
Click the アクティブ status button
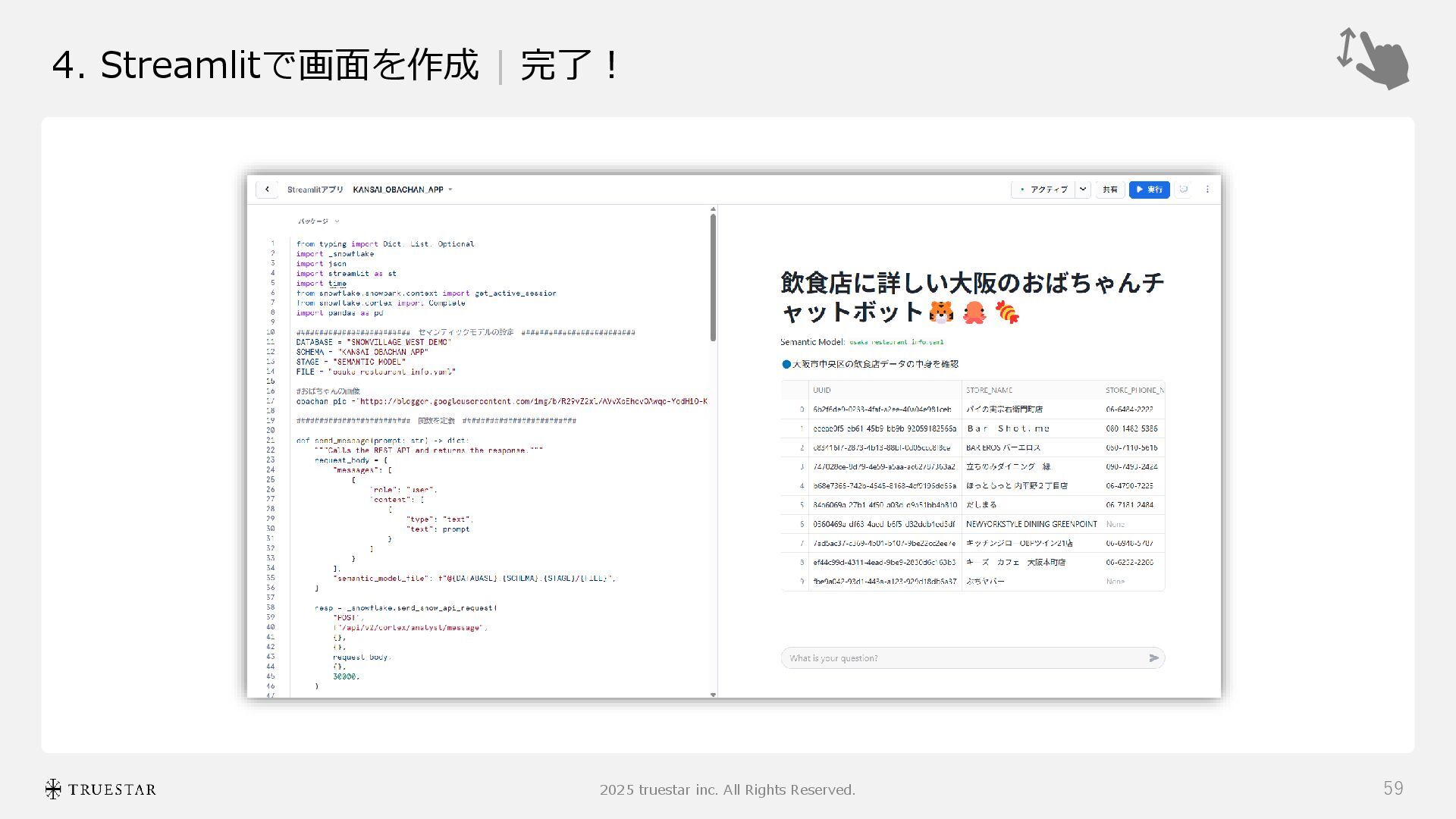pos(1043,190)
